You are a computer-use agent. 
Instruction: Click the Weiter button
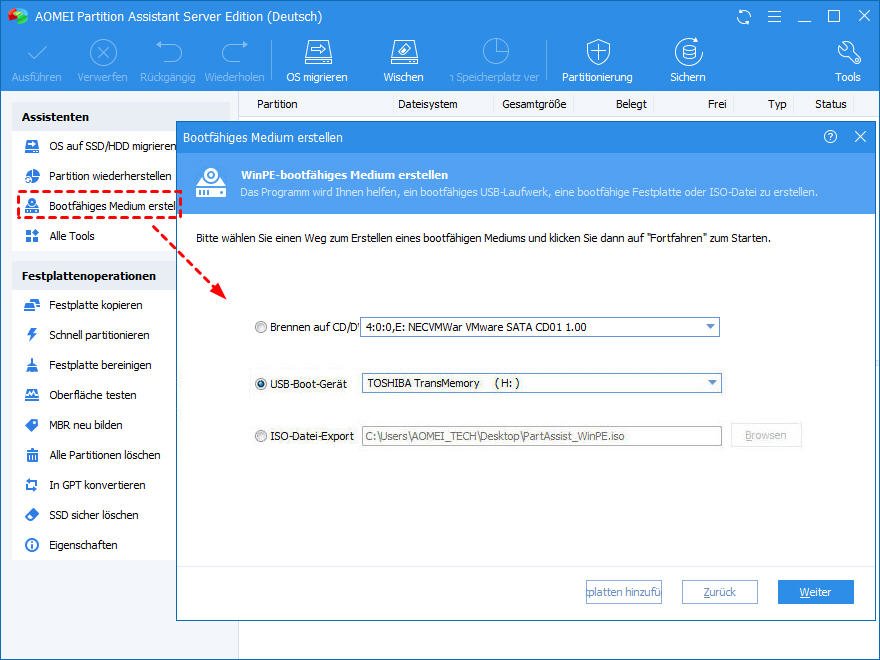tap(815, 592)
